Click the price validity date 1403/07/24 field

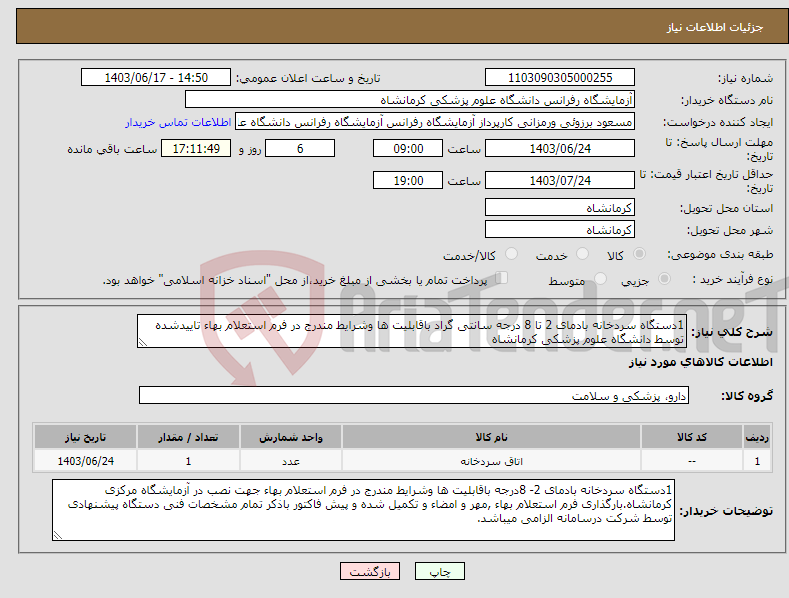560,180
